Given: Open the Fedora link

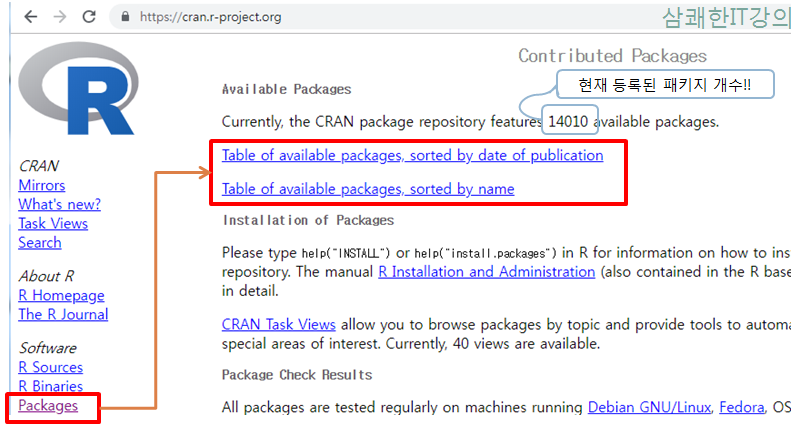Looking at the screenshot, I should pos(741,407).
